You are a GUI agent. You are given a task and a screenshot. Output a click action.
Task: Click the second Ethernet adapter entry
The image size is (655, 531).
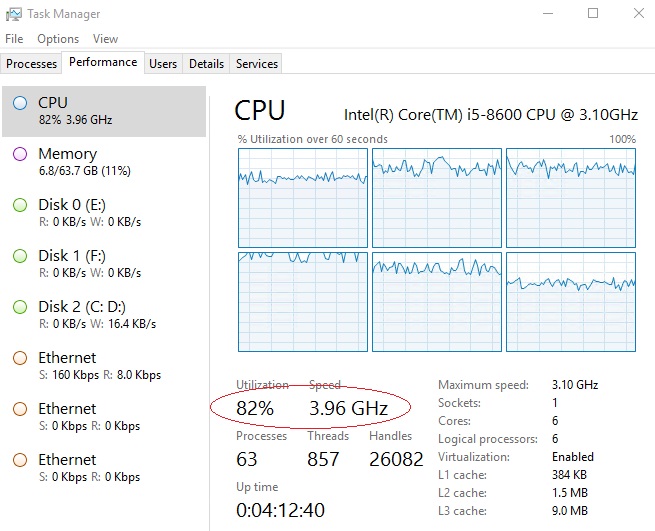(104, 417)
